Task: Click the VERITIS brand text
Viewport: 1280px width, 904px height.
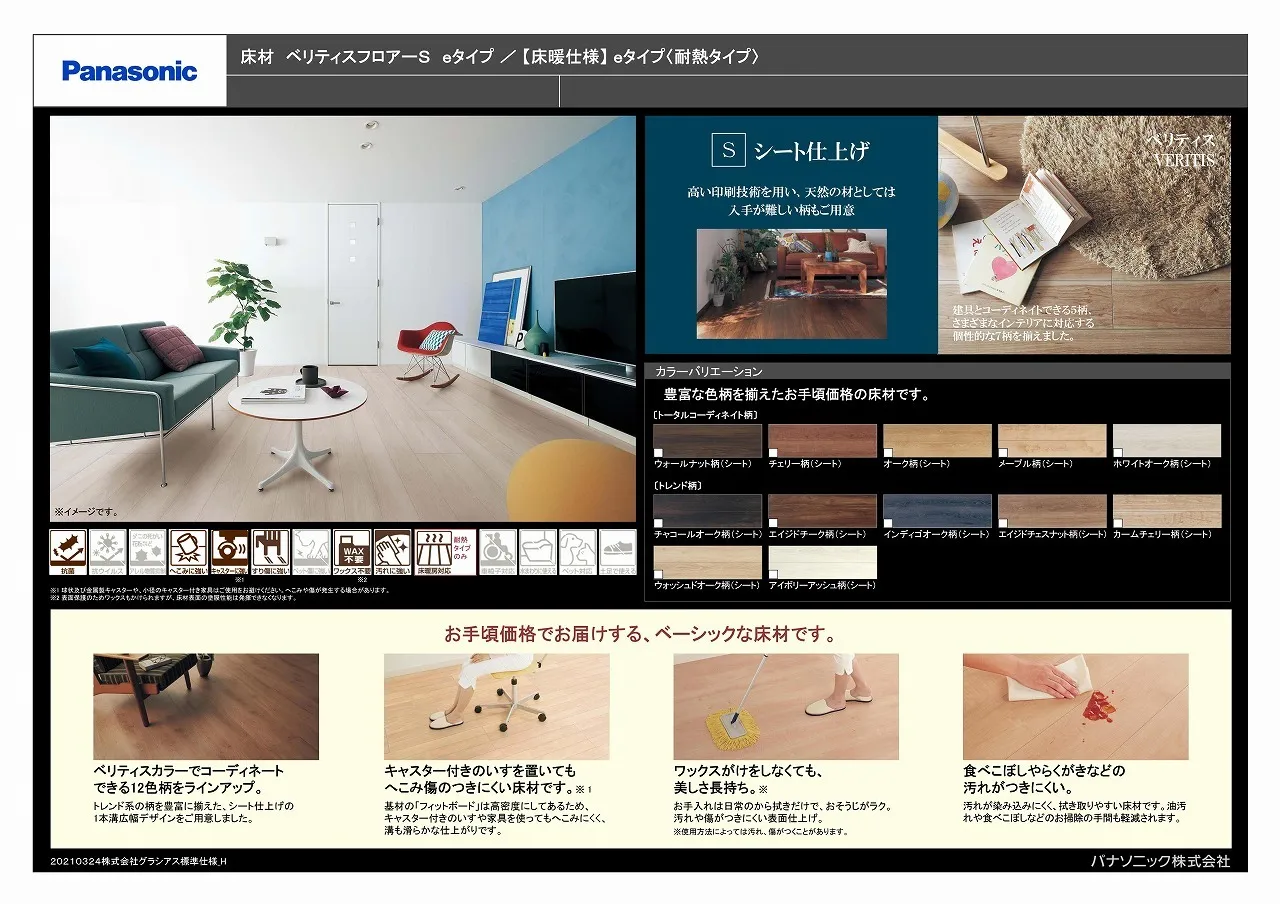Action: point(1184,160)
